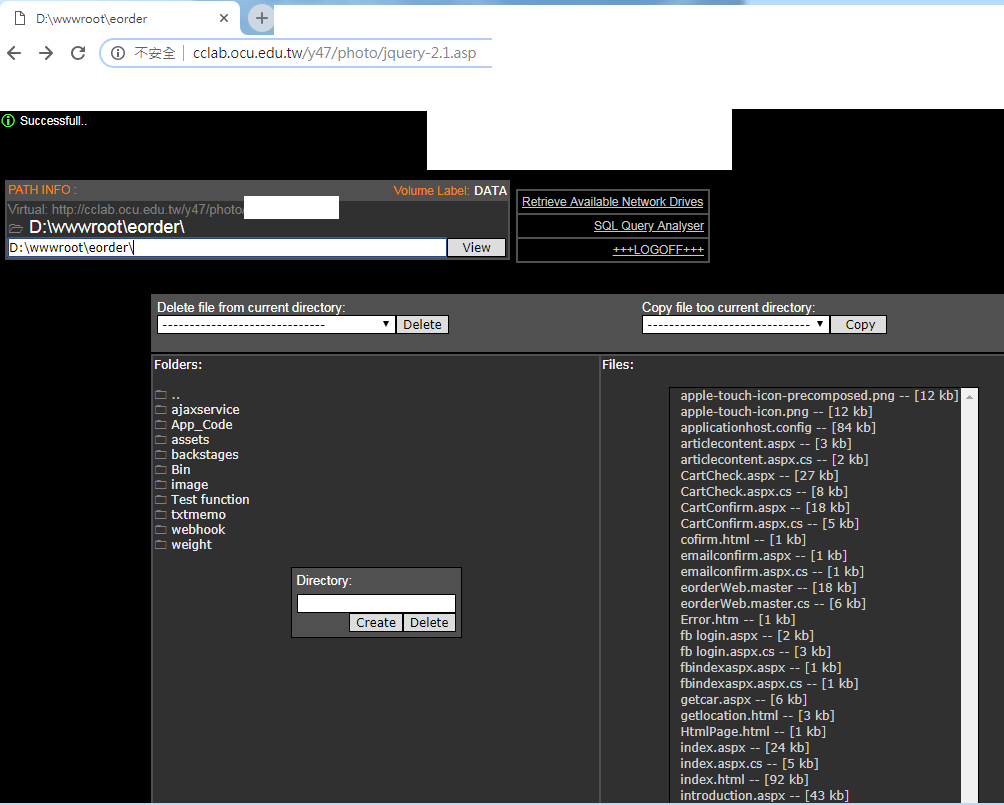Click the folder icon for ajaxservice
Screen dimensions: 1004x805
pyautogui.click(x=161, y=410)
